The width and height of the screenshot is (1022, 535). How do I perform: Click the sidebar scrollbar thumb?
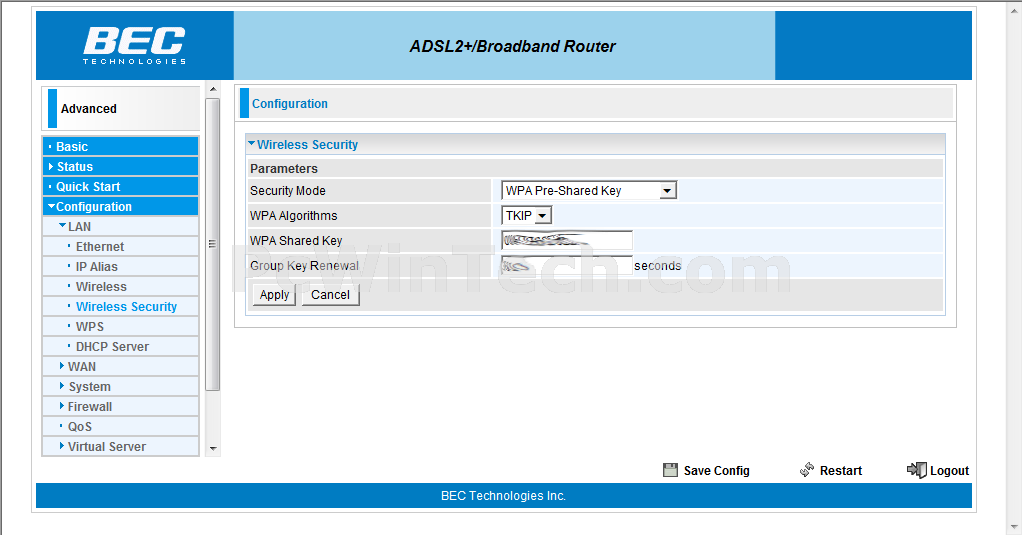pos(212,244)
